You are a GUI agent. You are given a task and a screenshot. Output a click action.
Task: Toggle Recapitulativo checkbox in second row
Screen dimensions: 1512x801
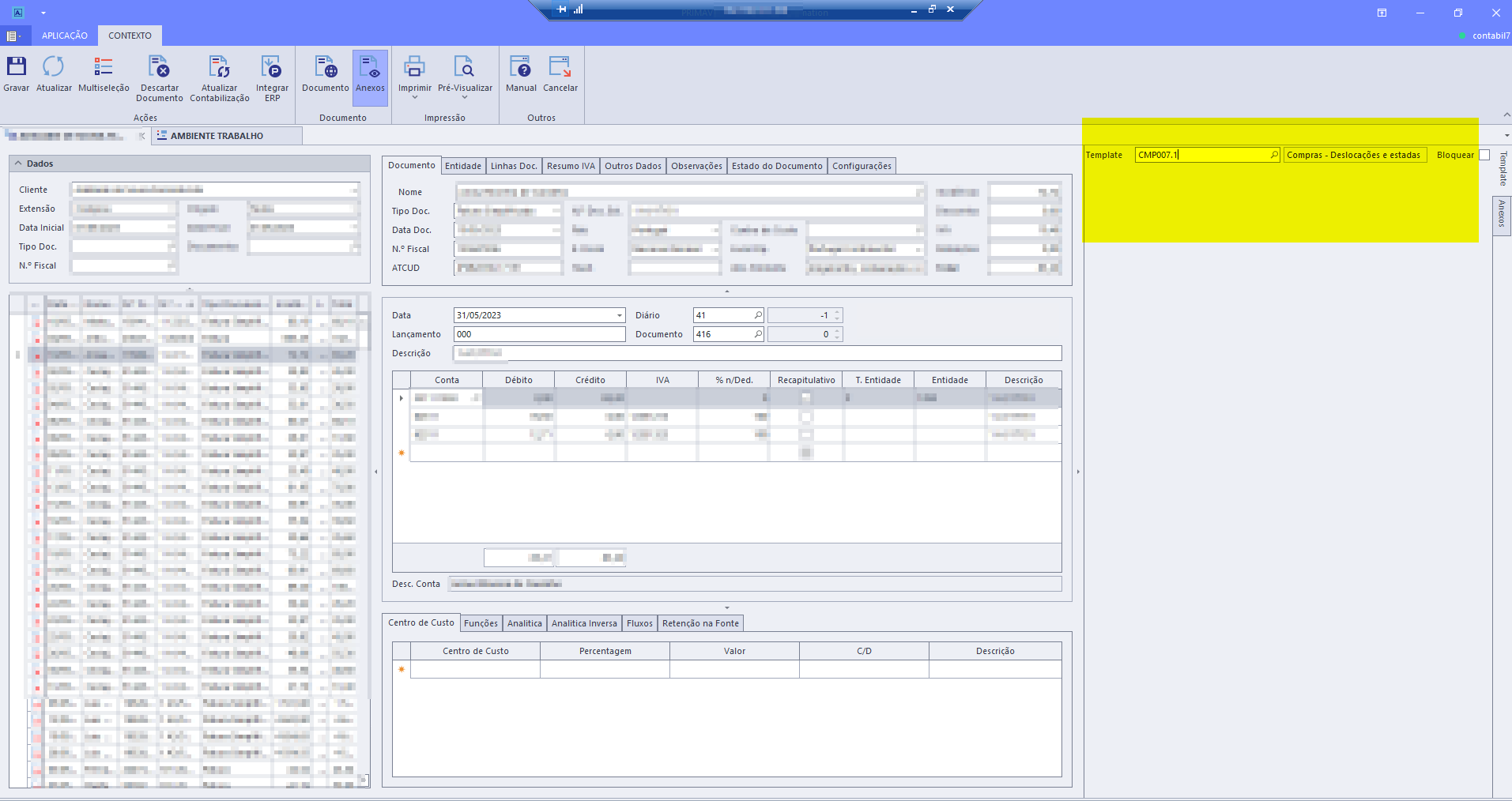[805, 416]
